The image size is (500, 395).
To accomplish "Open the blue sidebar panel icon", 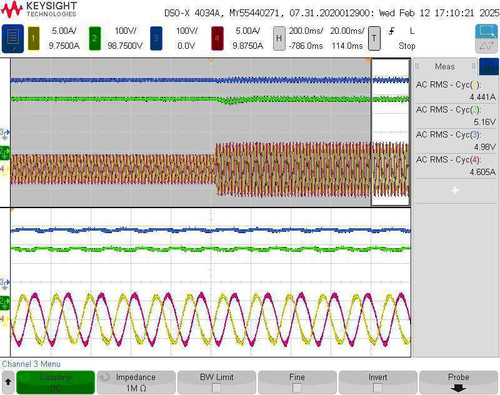I will [489, 66].
